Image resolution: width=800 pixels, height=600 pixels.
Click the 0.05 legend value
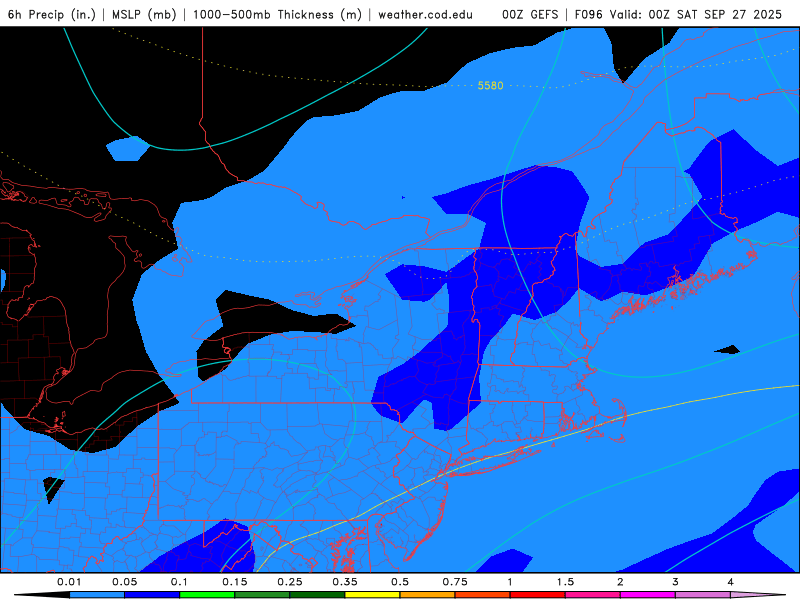[x=124, y=582]
